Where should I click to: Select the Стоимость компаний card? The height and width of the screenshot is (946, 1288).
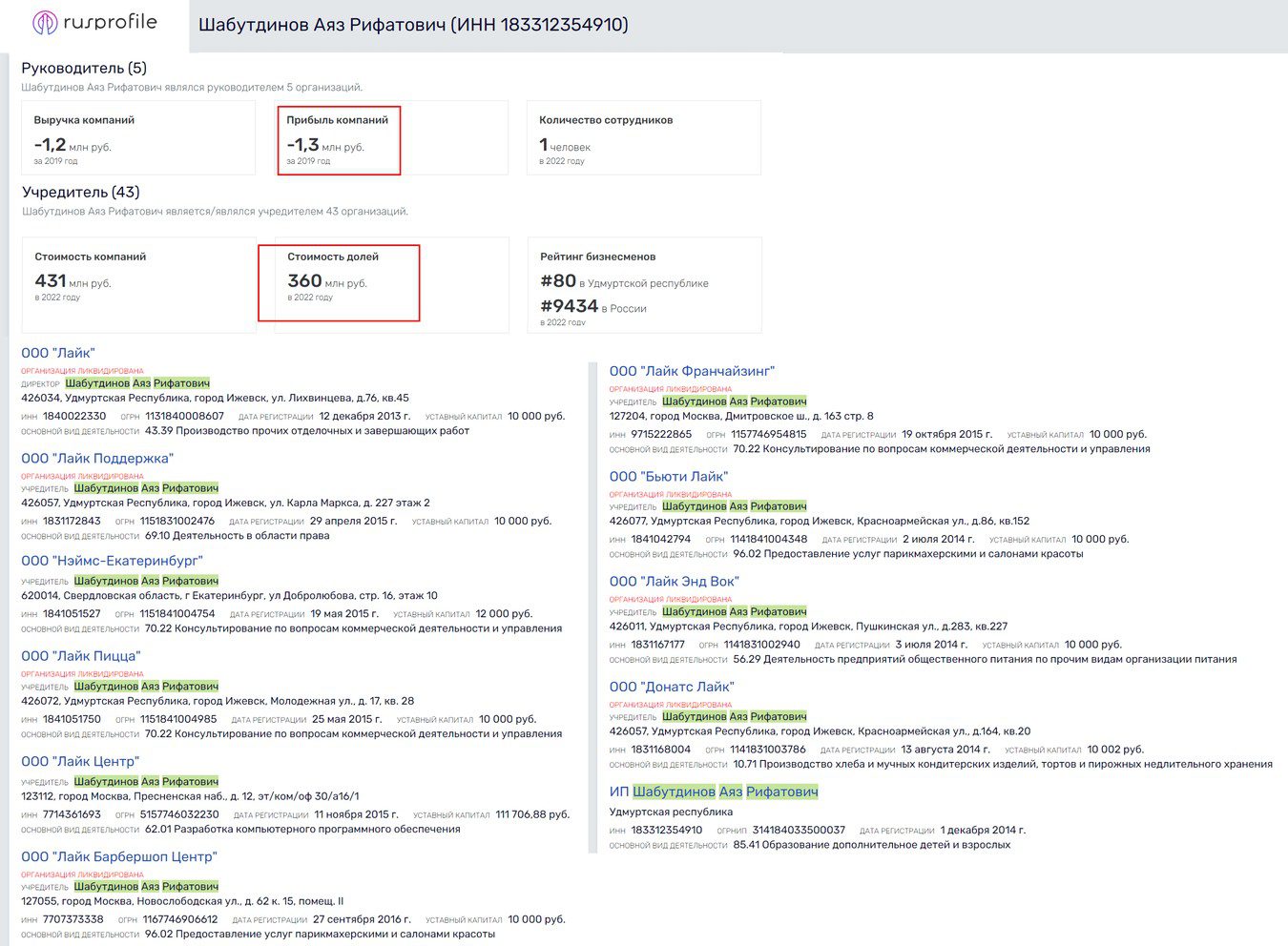pos(139,285)
